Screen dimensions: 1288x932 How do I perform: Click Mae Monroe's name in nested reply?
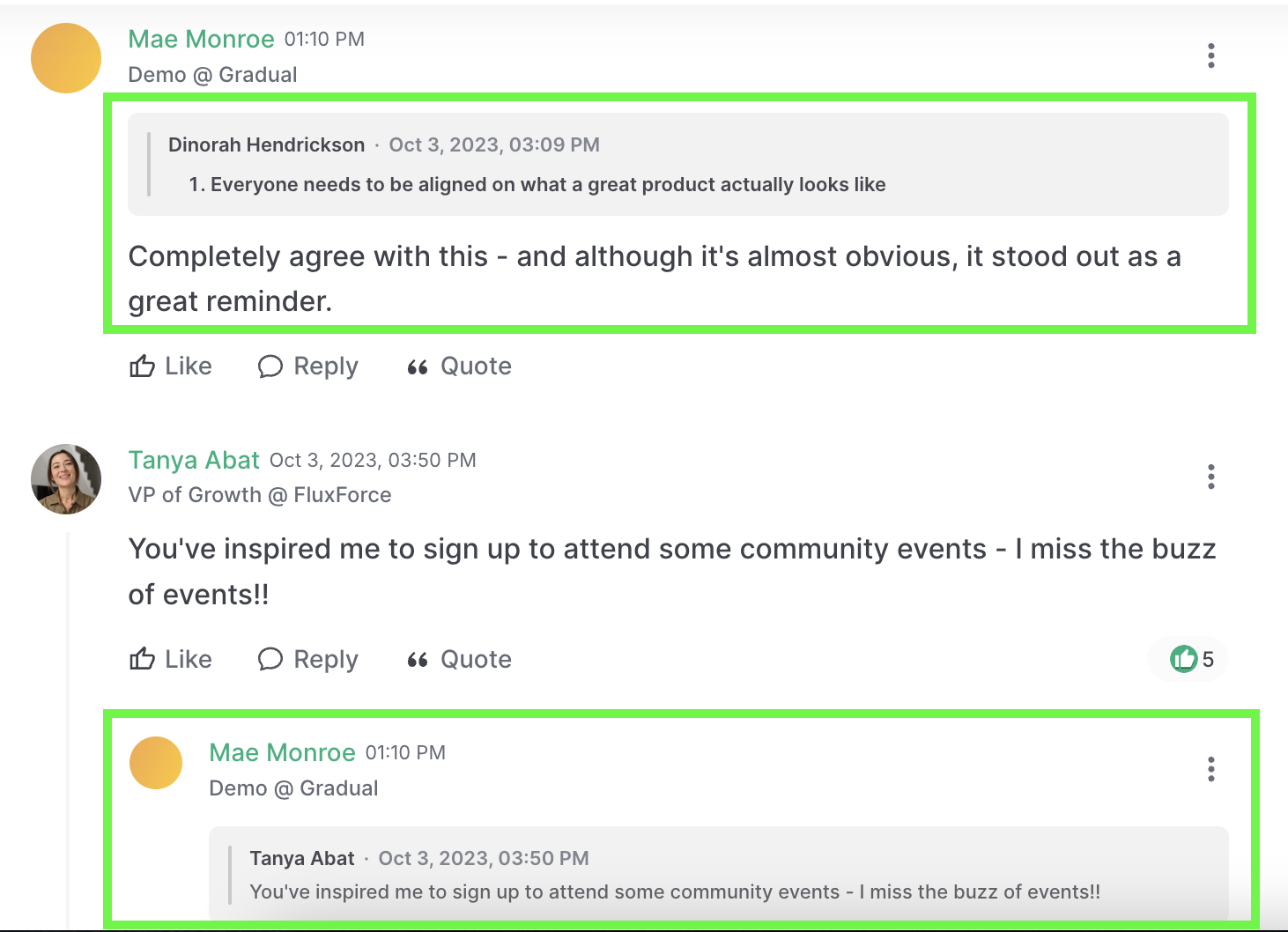click(282, 752)
